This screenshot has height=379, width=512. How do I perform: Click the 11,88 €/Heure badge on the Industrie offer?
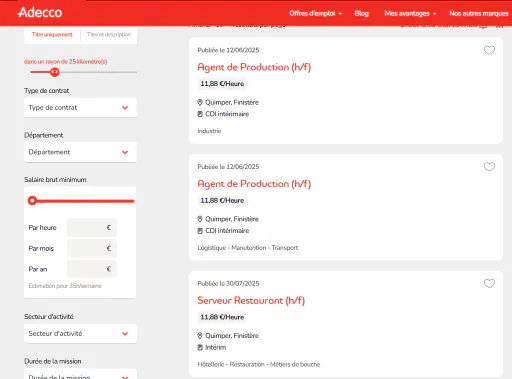tap(222, 84)
